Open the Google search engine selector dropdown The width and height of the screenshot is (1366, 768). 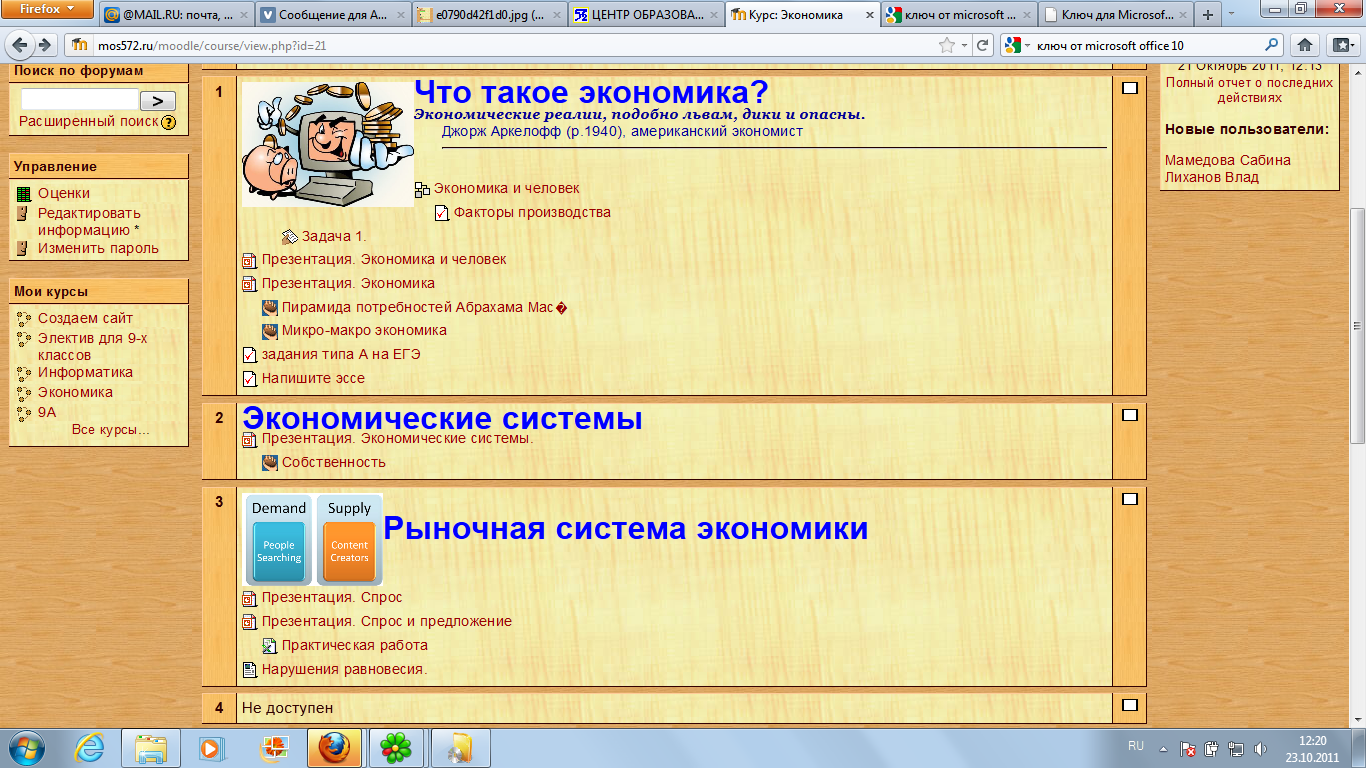(1017, 45)
